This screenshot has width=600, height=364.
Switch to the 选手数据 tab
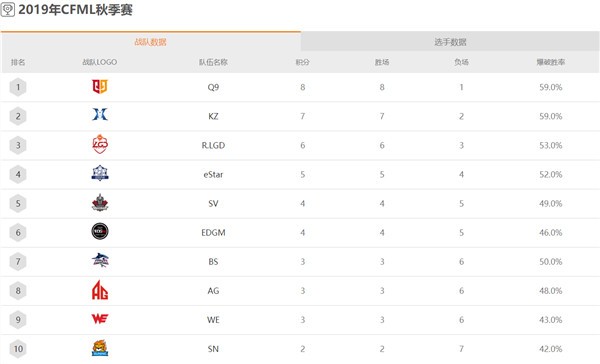[450, 42]
